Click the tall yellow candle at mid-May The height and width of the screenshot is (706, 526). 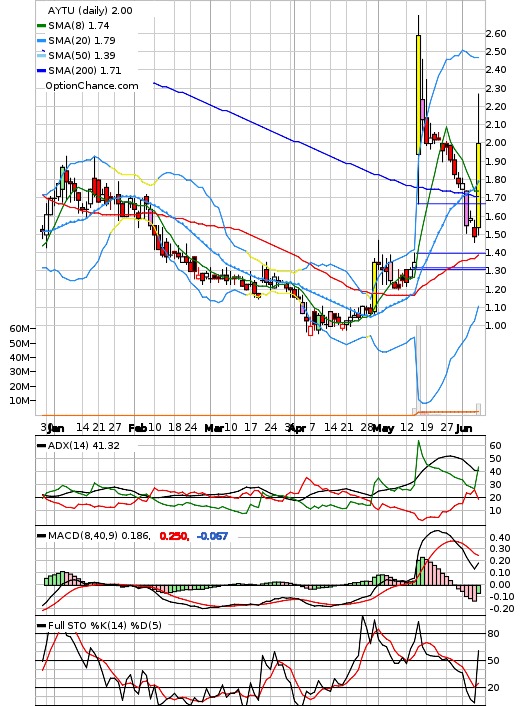point(418,95)
